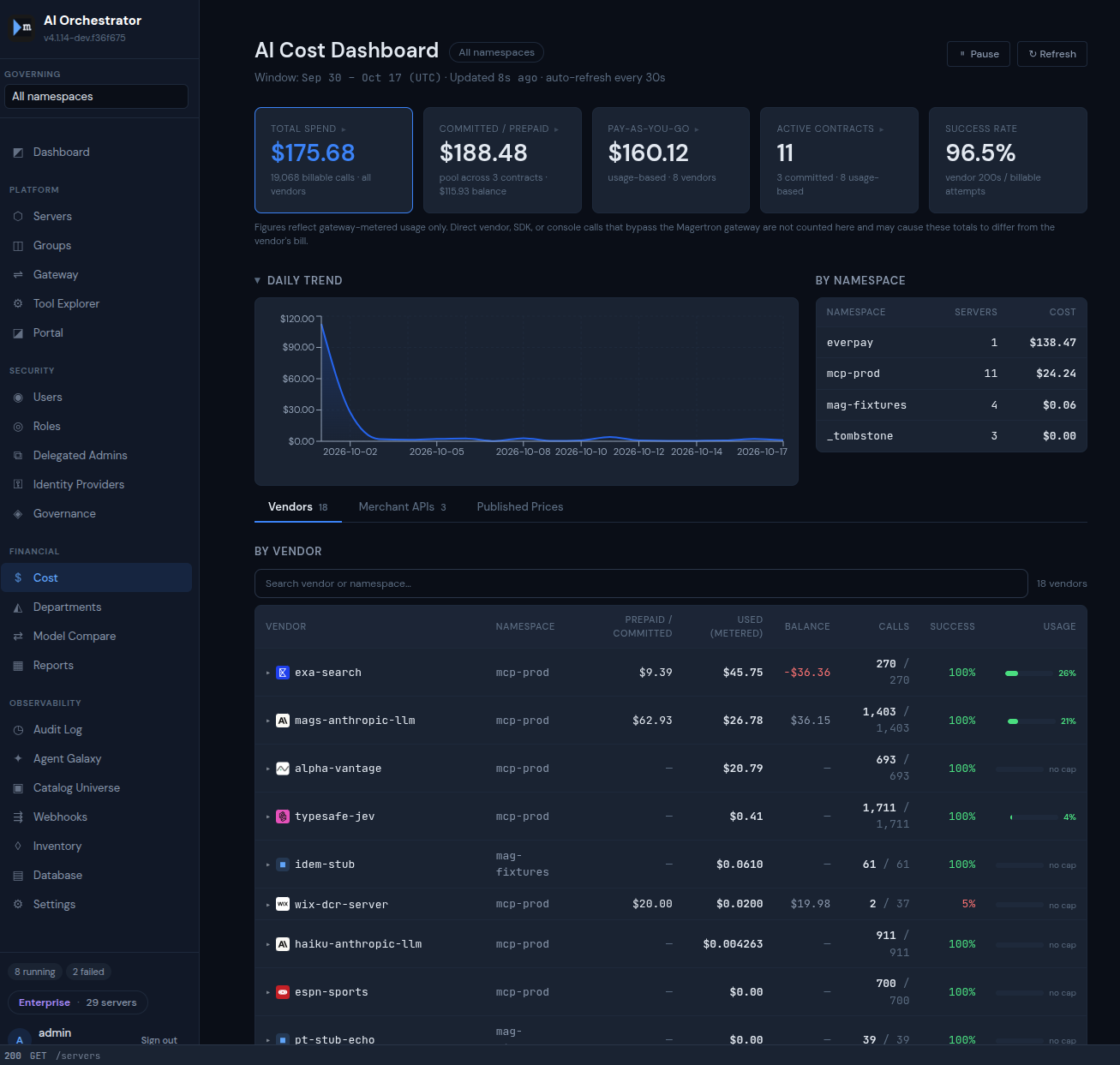The image size is (1120, 1065).
Task: Click the exa-search vendor logo icon
Action: click(x=283, y=673)
